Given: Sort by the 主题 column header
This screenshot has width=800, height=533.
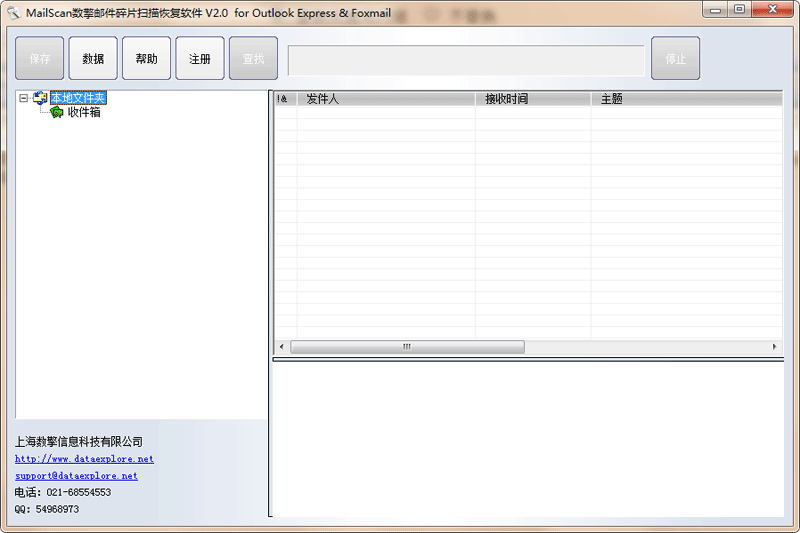Looking at the screenshot, I should point(687,99).
